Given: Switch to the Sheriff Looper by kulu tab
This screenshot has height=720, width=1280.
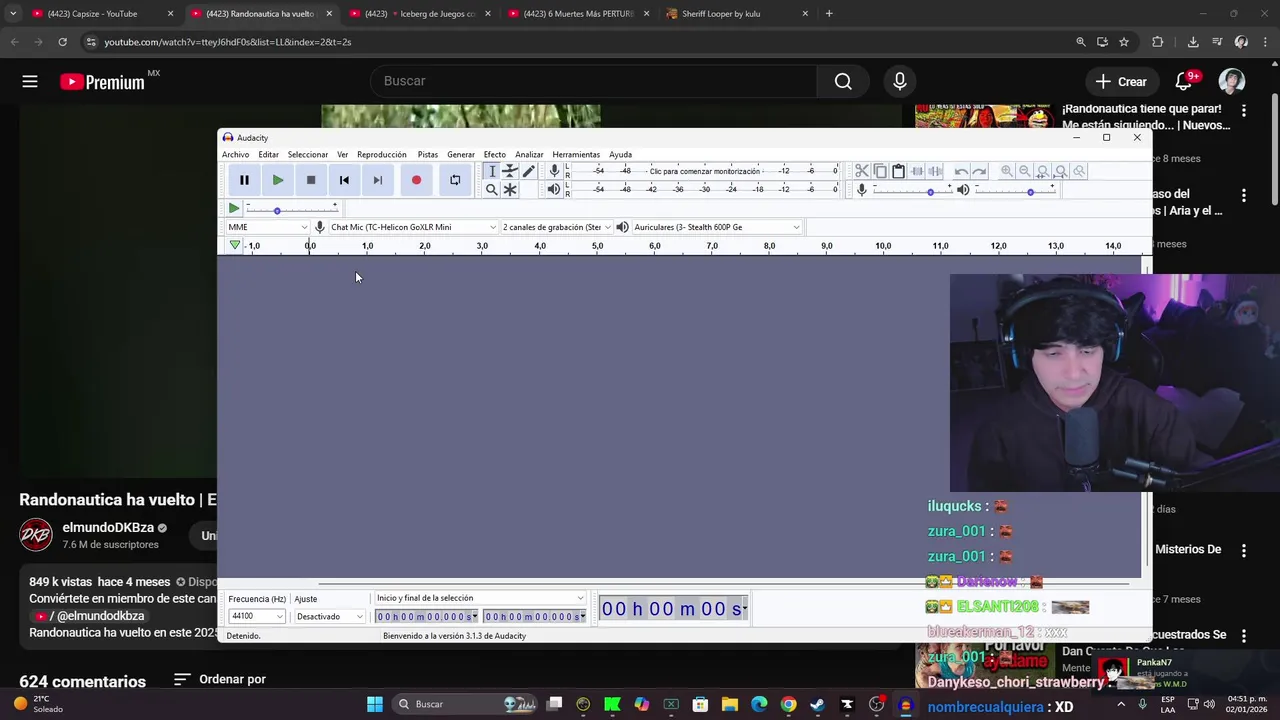Looking at the screenshot, I should click(738, 14).
